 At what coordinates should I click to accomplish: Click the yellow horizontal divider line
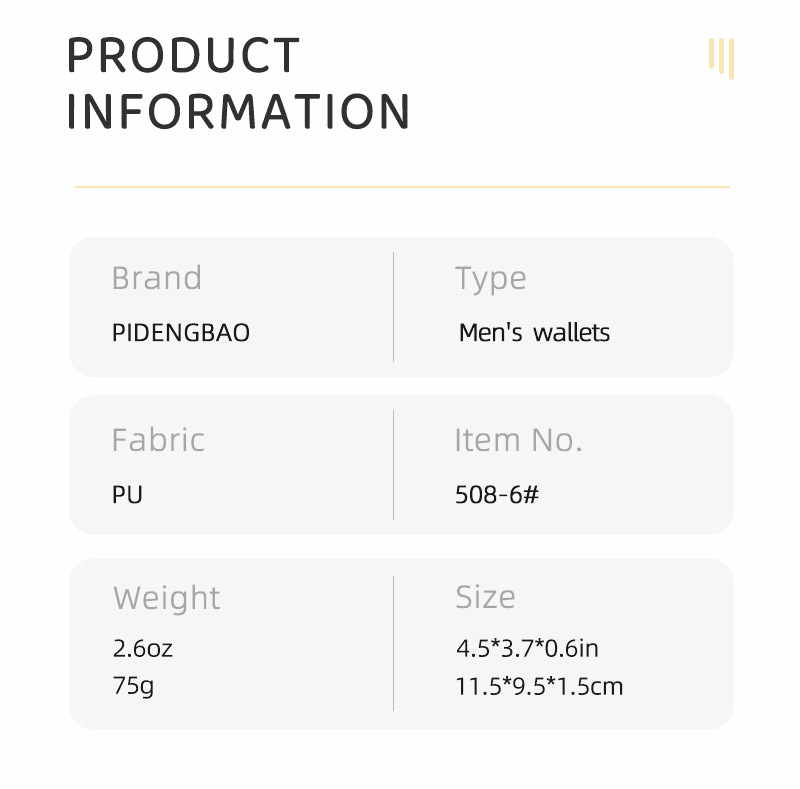coord(402,187)
